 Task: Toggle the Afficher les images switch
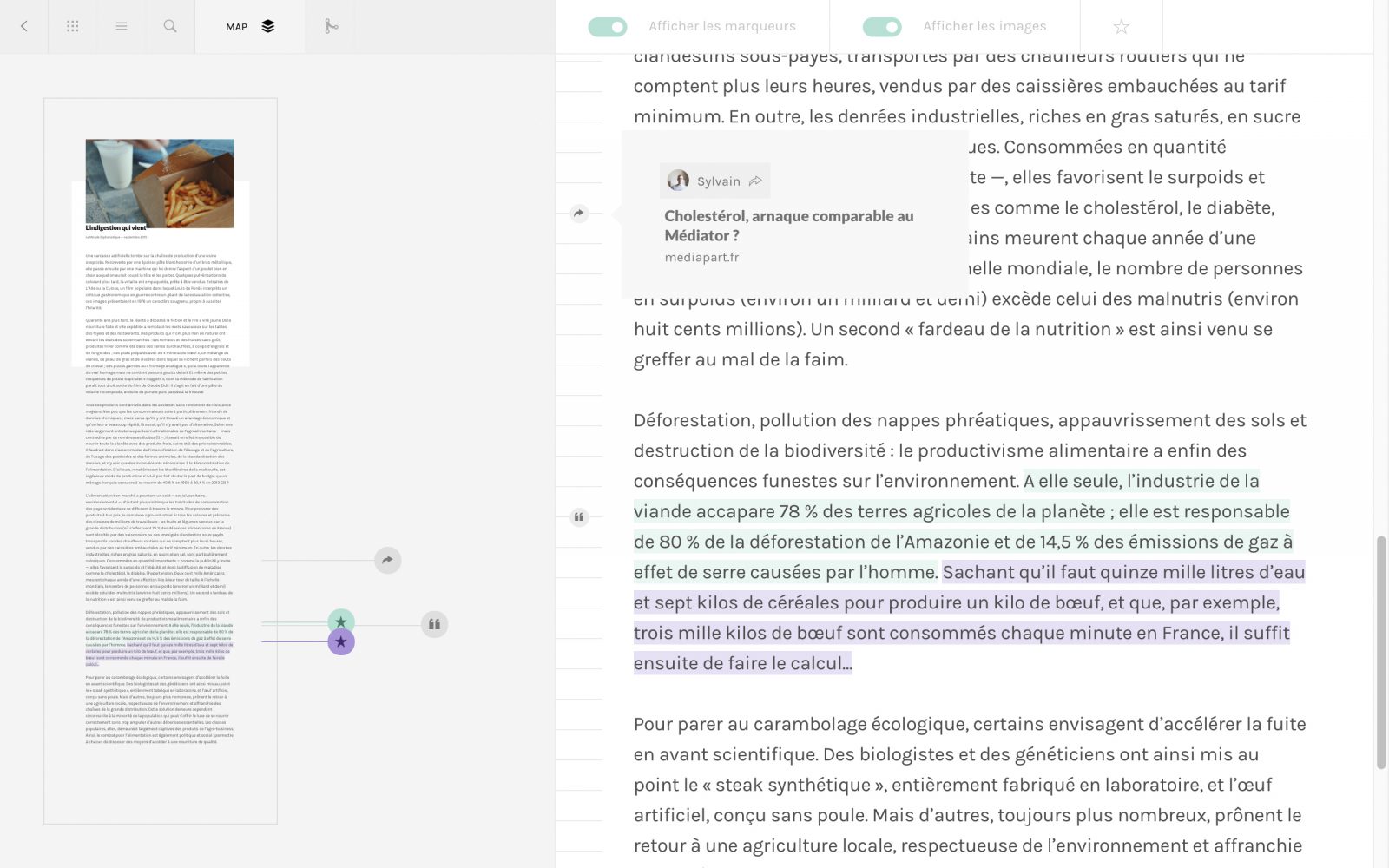click(x=882, y=27)
